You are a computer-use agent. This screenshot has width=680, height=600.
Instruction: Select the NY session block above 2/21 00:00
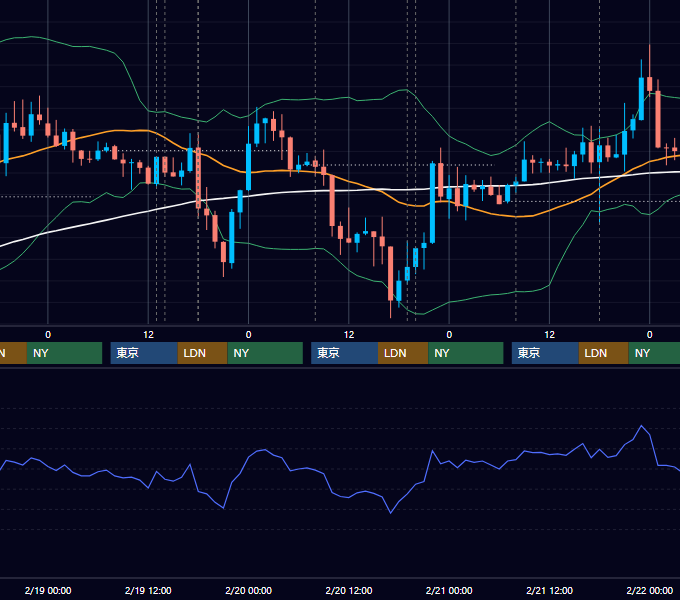coord(466,353)
